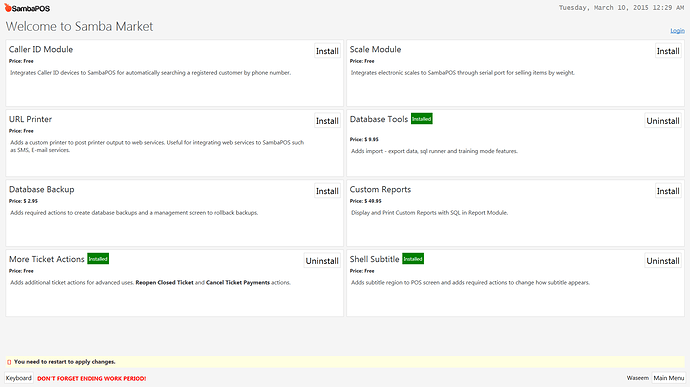Click the Shell Subtitle 'Price: Free' label

pyautogui.click(x=362, y=271)
